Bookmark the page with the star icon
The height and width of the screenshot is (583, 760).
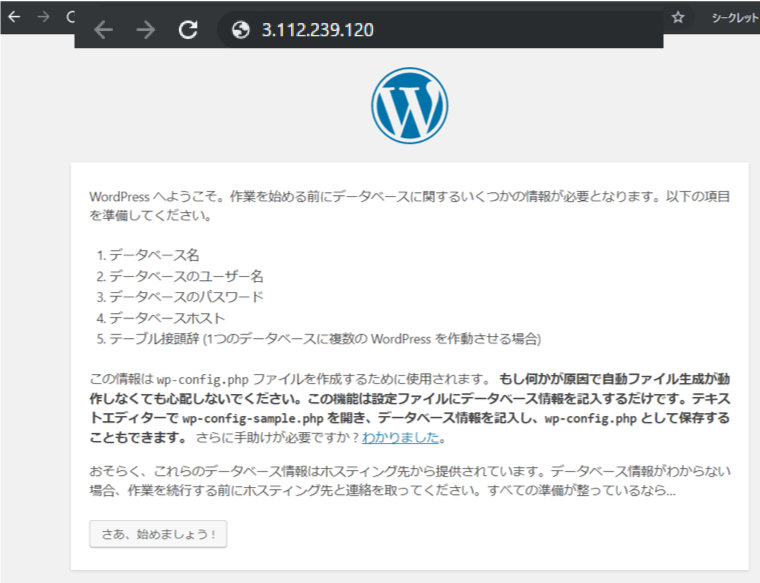coord(678,17)
